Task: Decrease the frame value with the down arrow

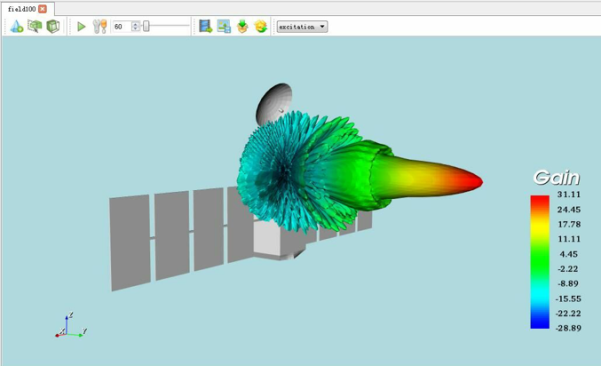Action: (135, 29)
